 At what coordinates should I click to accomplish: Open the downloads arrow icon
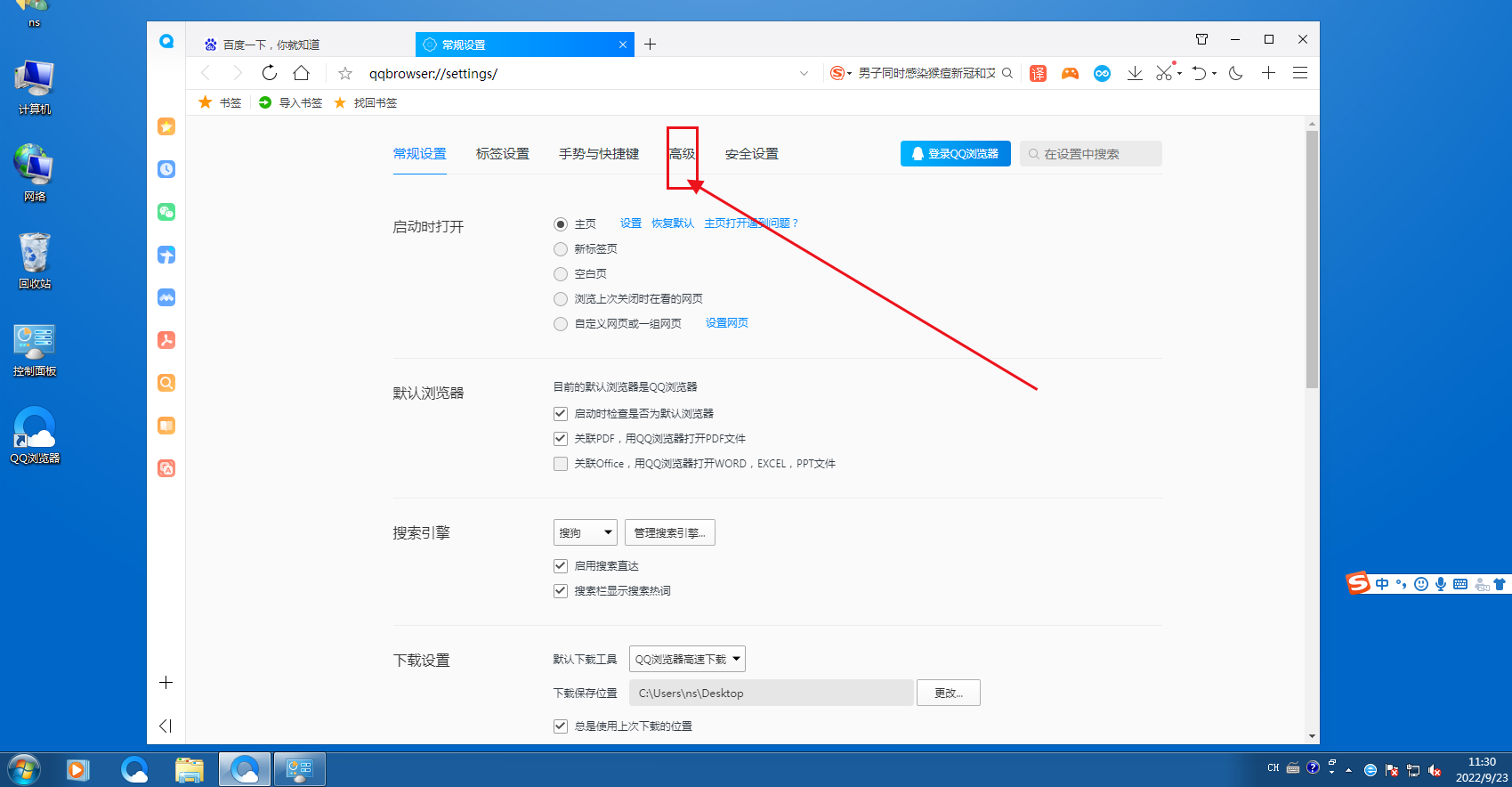point(1135,73)
